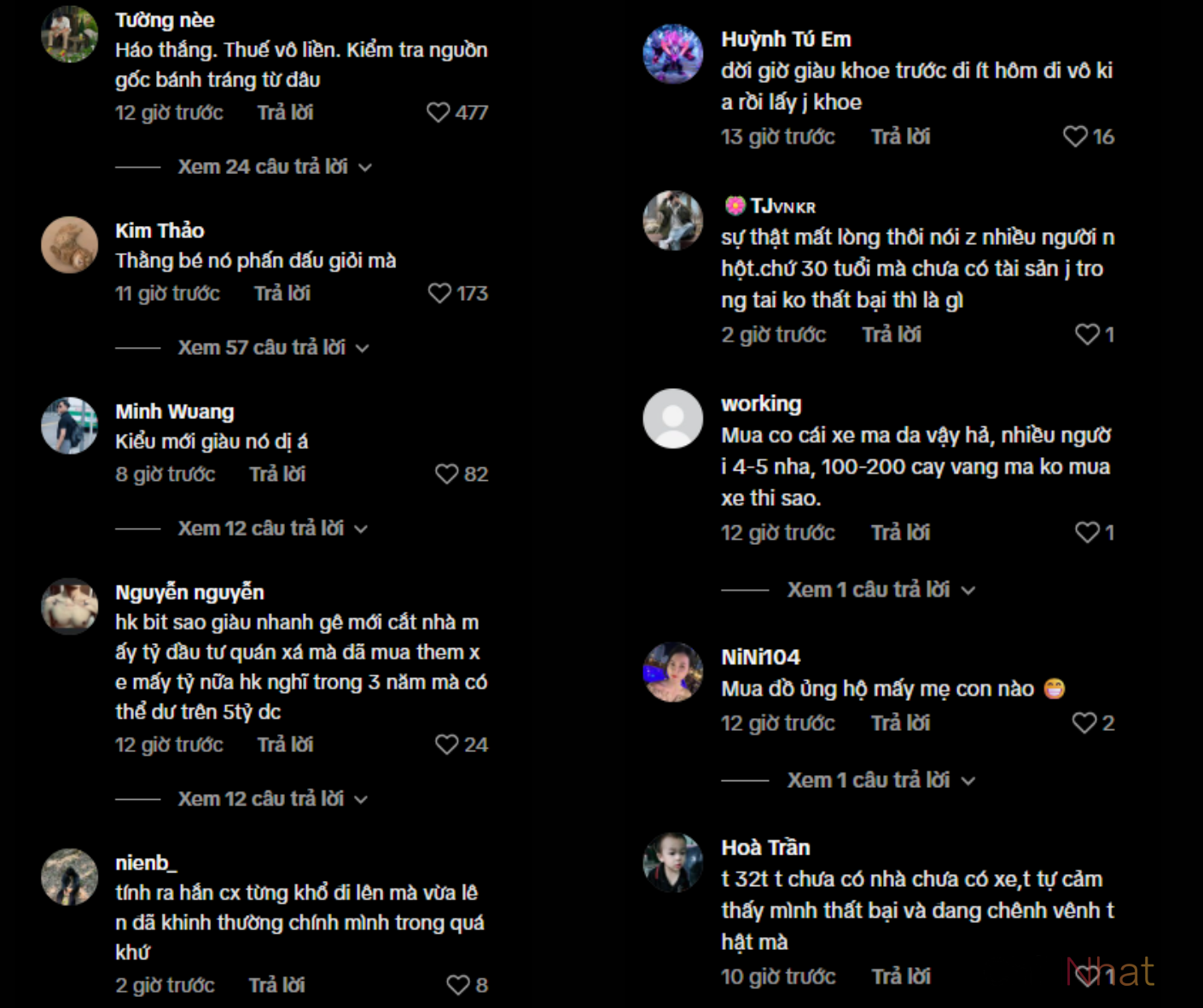The image size is (1203, 1008).
Task: Like Tường nèe's comment with the heart
Action: [x=438, y=113]
